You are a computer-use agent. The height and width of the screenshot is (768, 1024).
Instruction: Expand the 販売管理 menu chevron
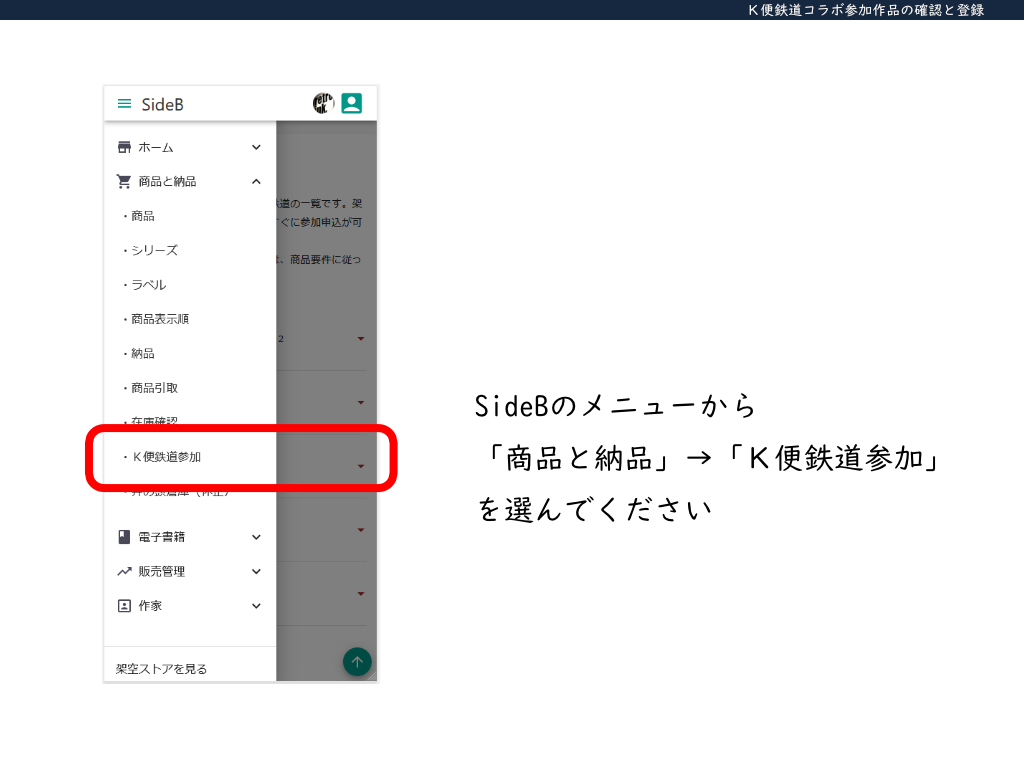point(257,571)
